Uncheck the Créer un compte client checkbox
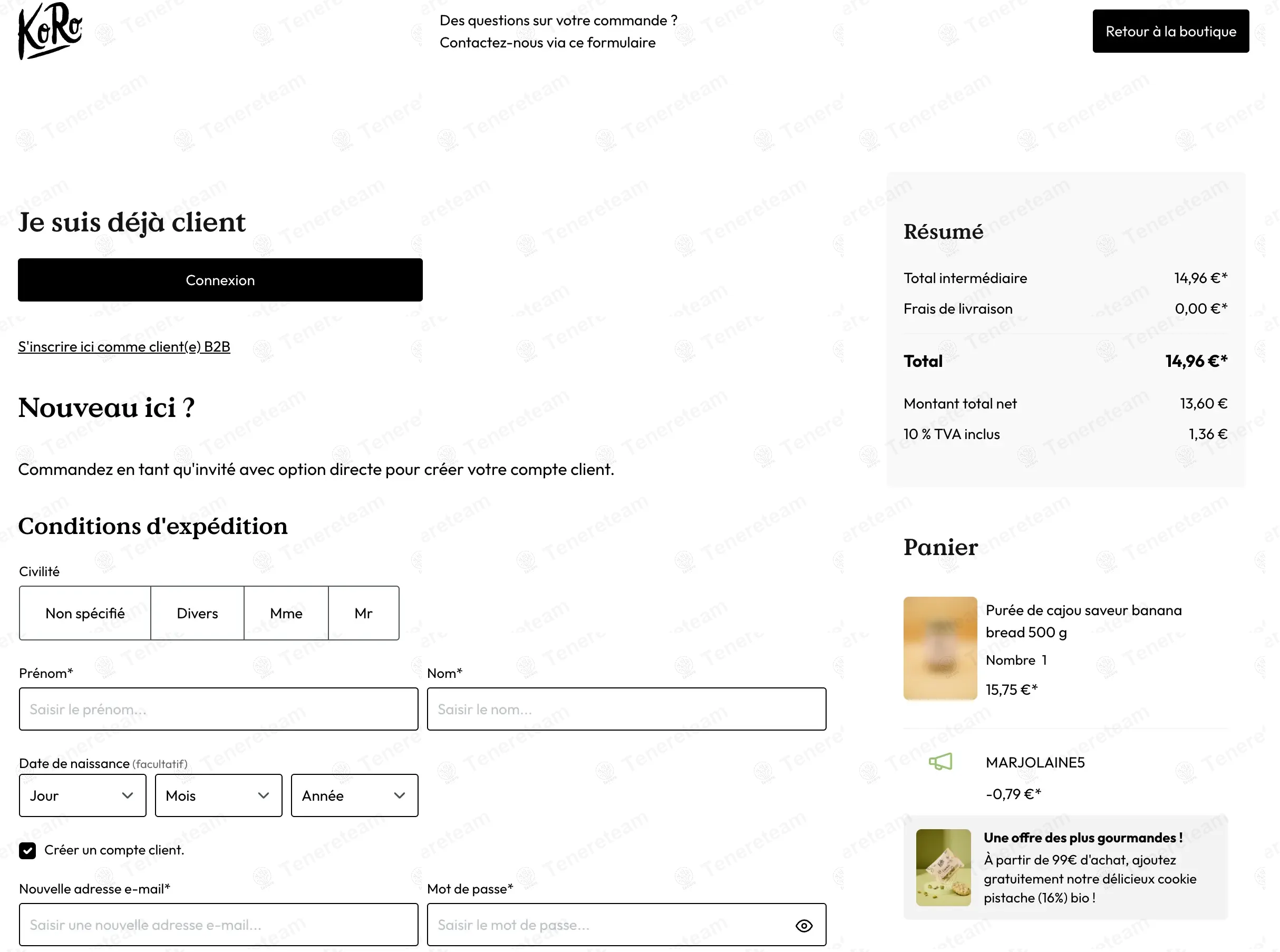This screenshot has width=1280, height=952. tap(27, 851)
